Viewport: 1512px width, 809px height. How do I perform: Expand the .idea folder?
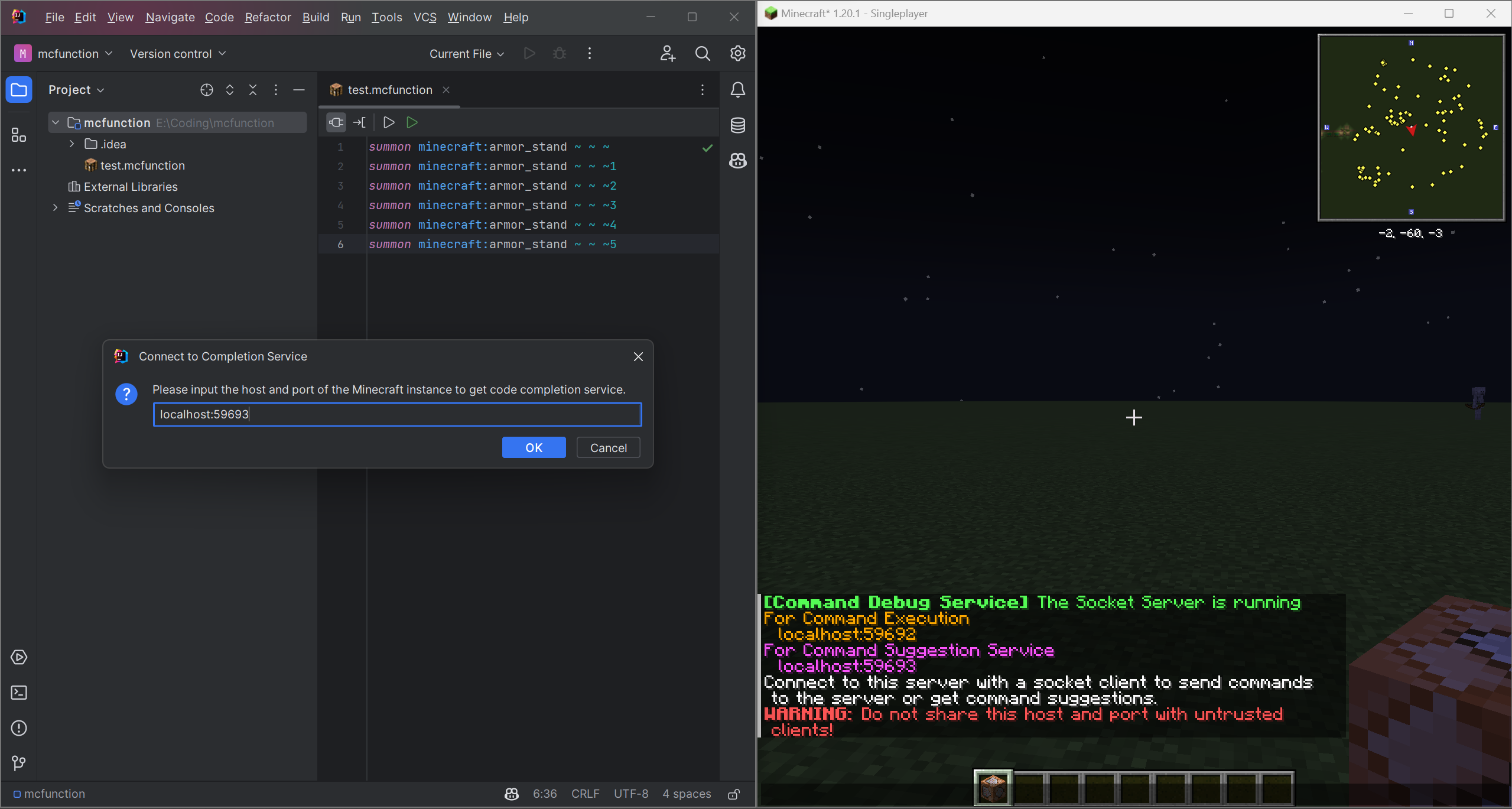point(72,144)
